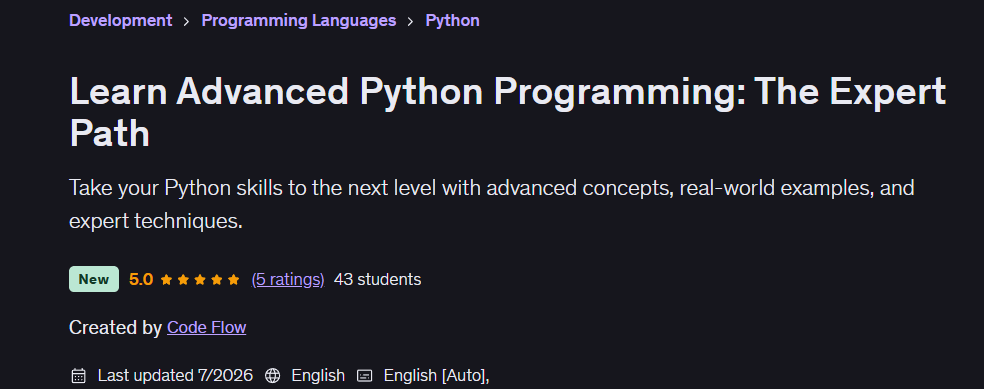
Task: Click the 43 students text
Action: (x=378, y=279)
